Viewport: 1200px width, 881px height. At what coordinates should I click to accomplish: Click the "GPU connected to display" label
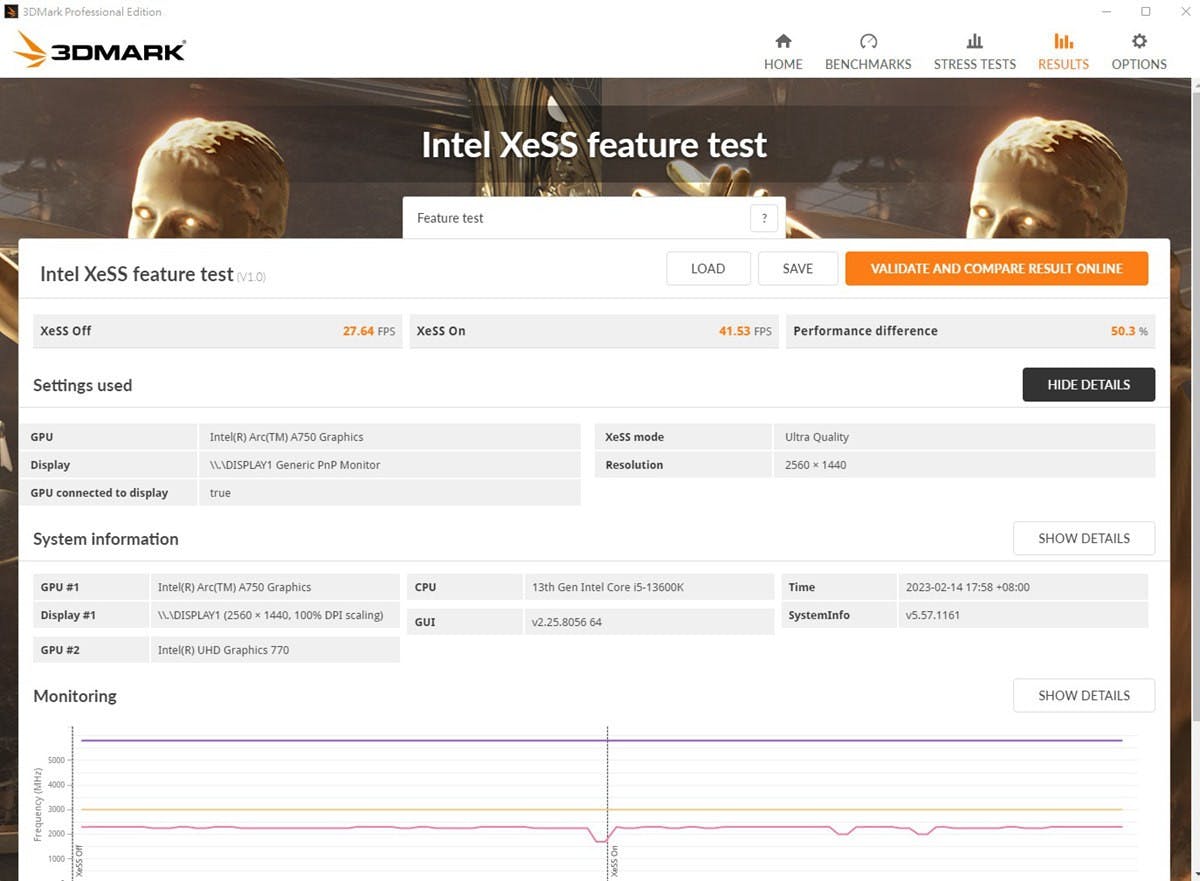99,493
